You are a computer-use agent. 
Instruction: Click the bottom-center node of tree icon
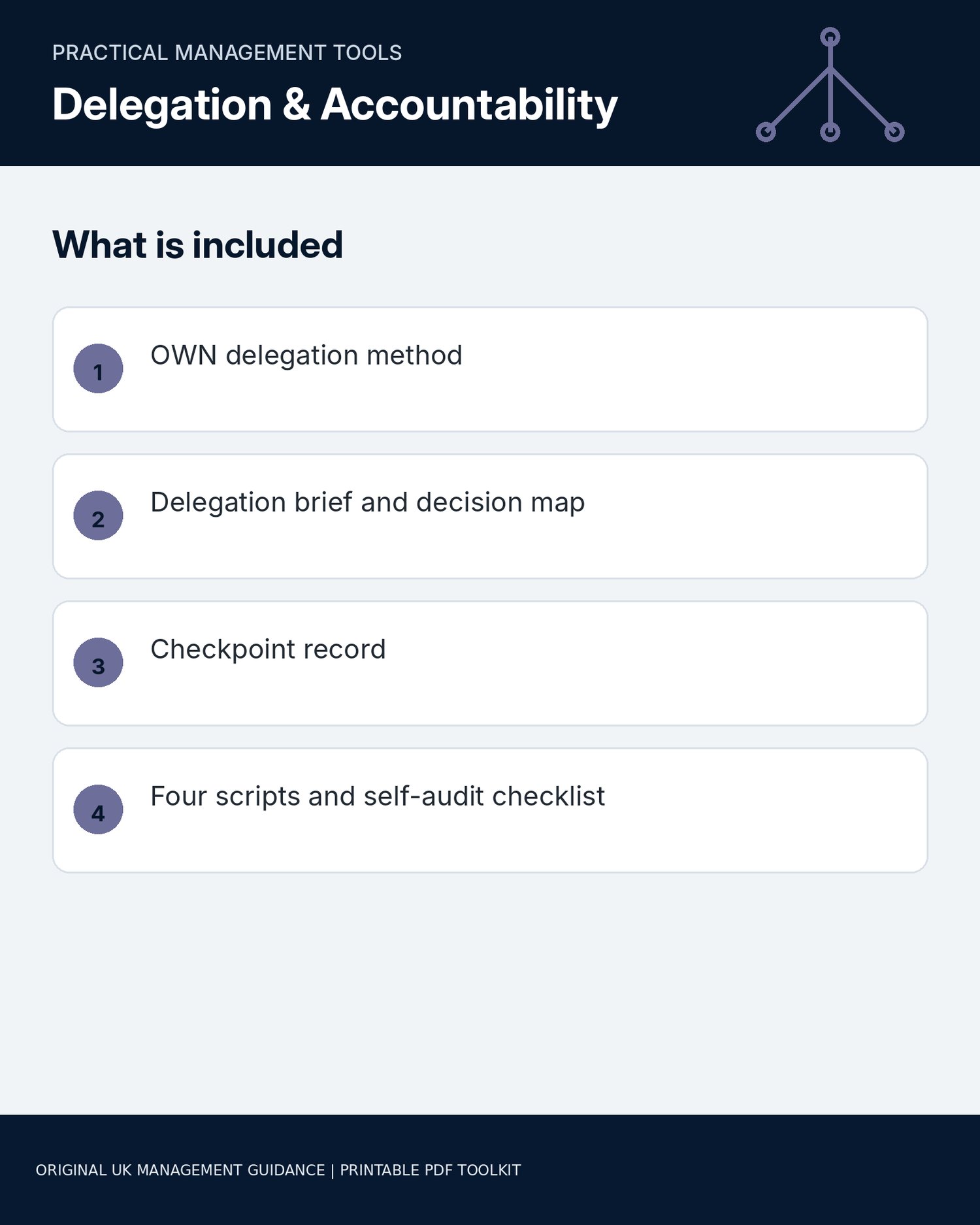coord(830,132)
